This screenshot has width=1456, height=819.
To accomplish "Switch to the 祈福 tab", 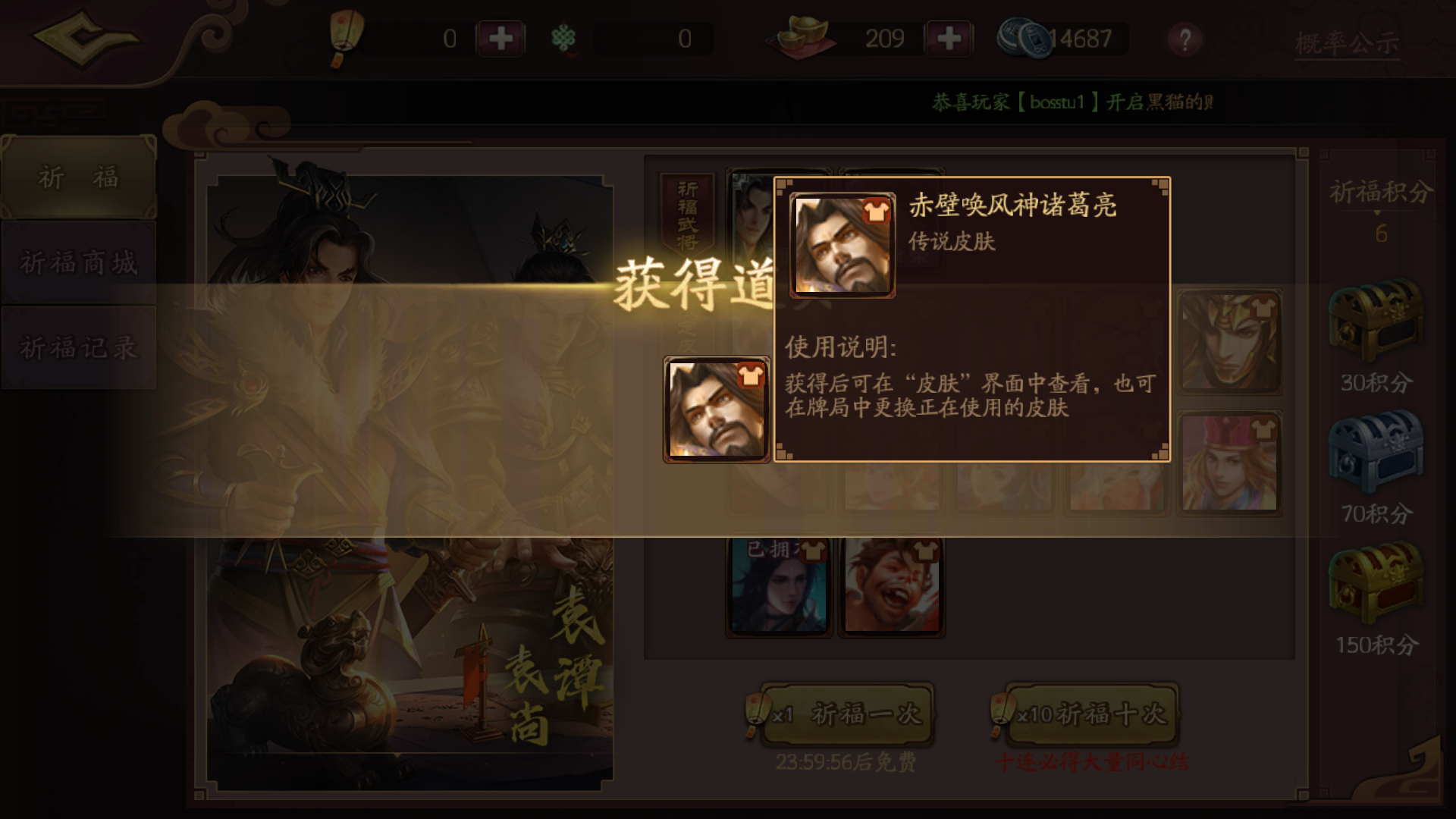I will tap(79, 177).
